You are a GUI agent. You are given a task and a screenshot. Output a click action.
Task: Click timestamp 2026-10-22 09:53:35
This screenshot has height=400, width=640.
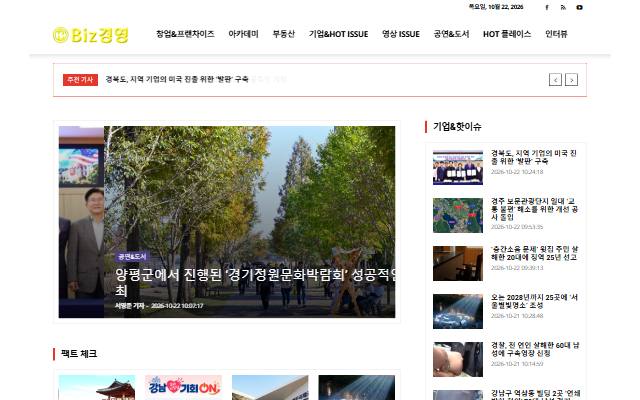coord(517,227)
